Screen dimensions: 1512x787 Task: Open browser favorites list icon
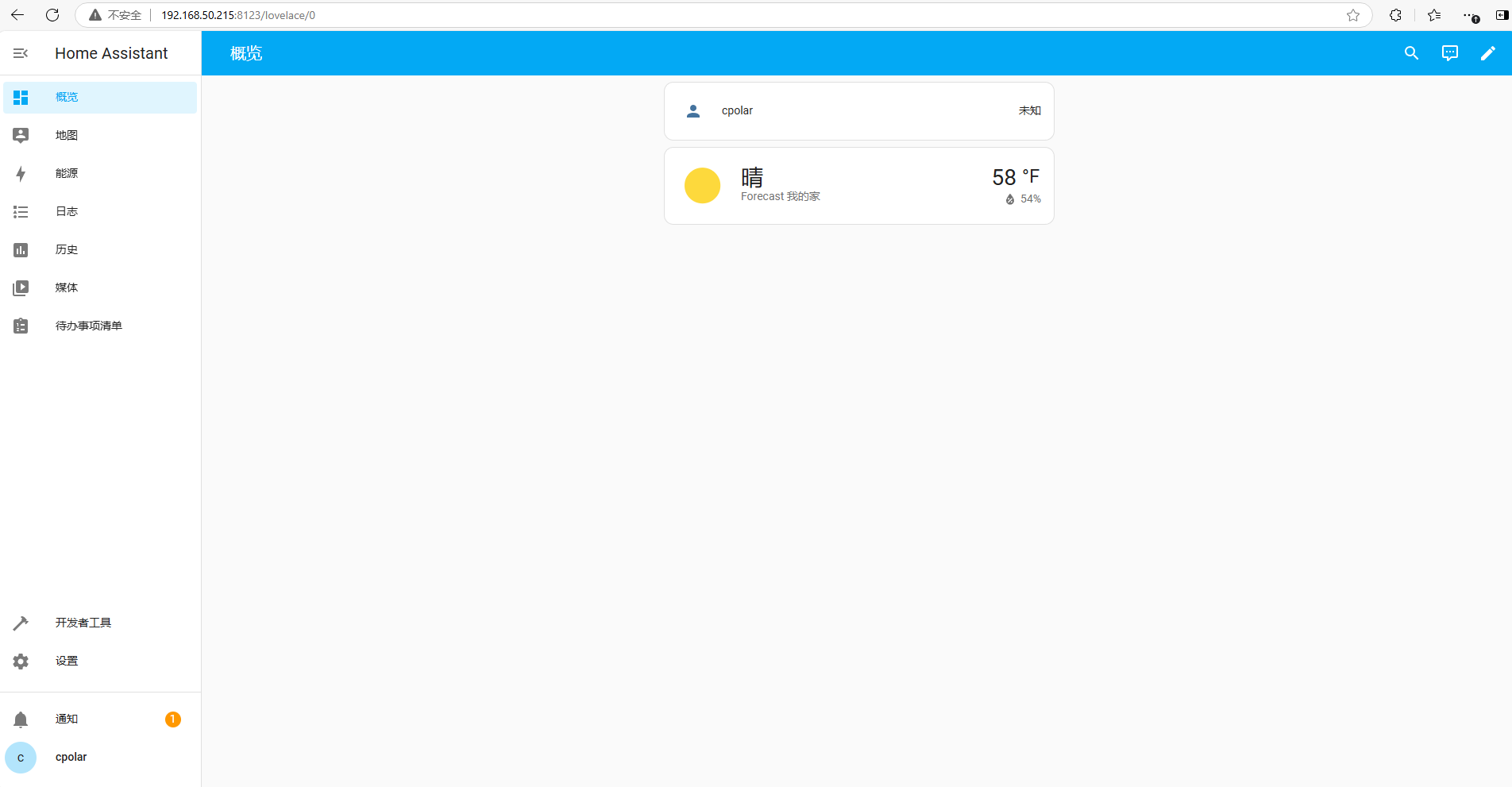(x=1434, y=15)
